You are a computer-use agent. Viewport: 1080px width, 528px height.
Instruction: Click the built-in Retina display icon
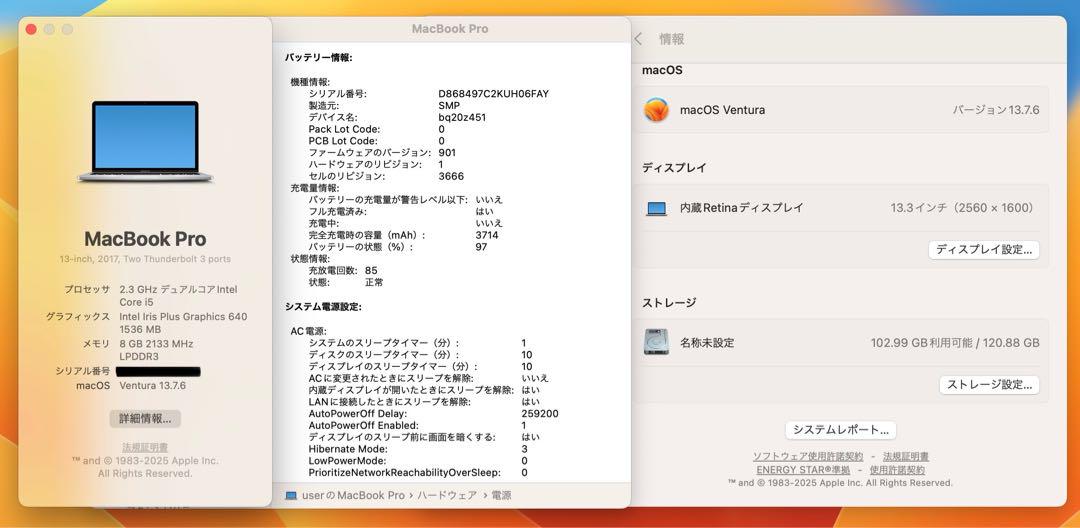coord(656,209)
